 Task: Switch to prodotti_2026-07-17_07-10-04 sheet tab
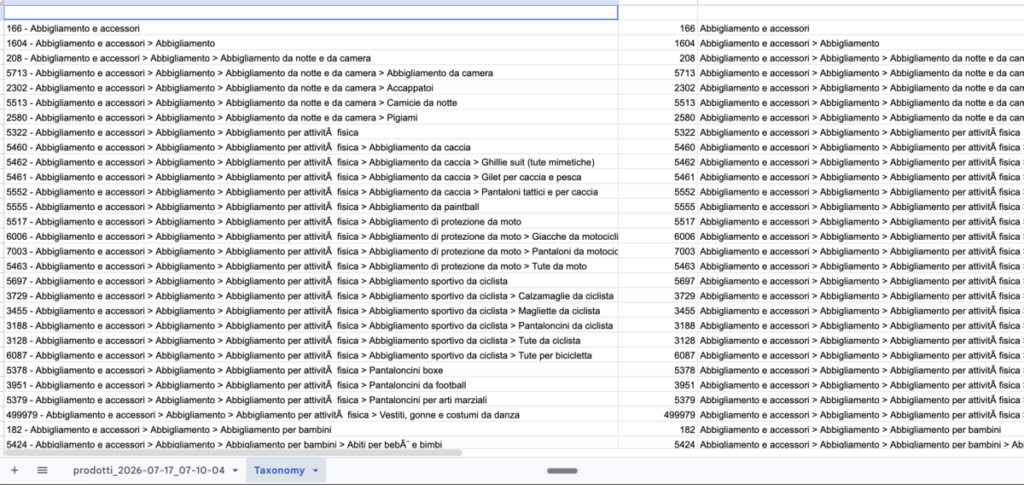[148, 470]
